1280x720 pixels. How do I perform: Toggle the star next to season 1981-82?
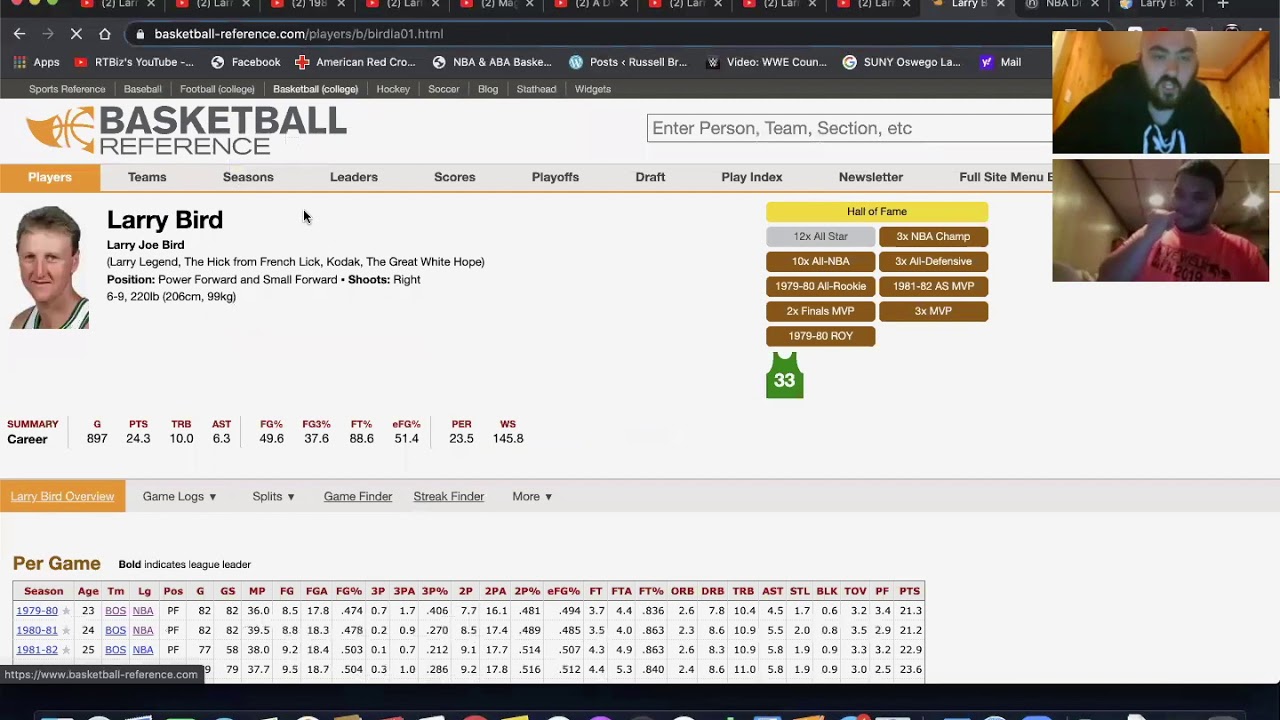click(66, 650)
